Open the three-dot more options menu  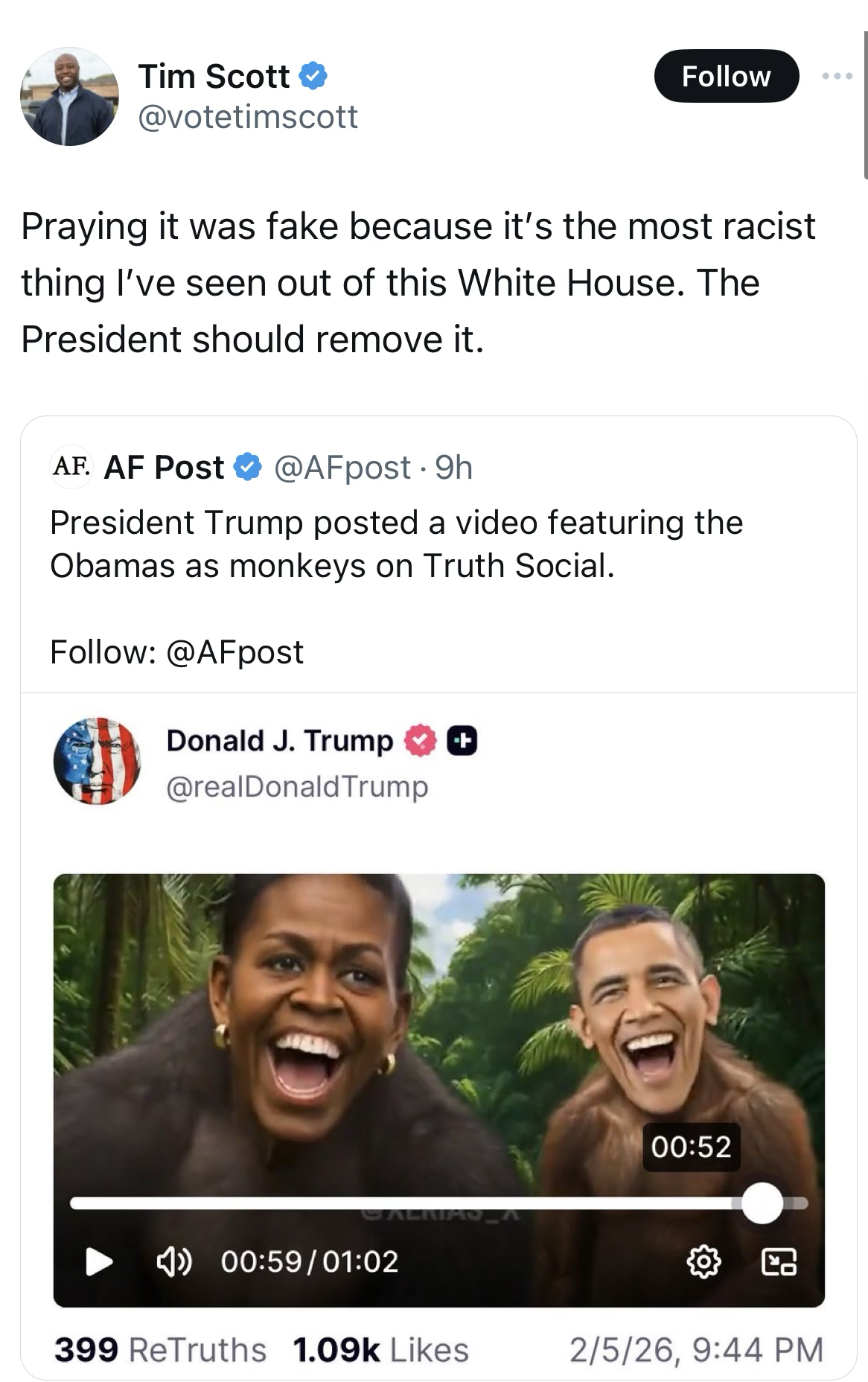click(837, 76)
